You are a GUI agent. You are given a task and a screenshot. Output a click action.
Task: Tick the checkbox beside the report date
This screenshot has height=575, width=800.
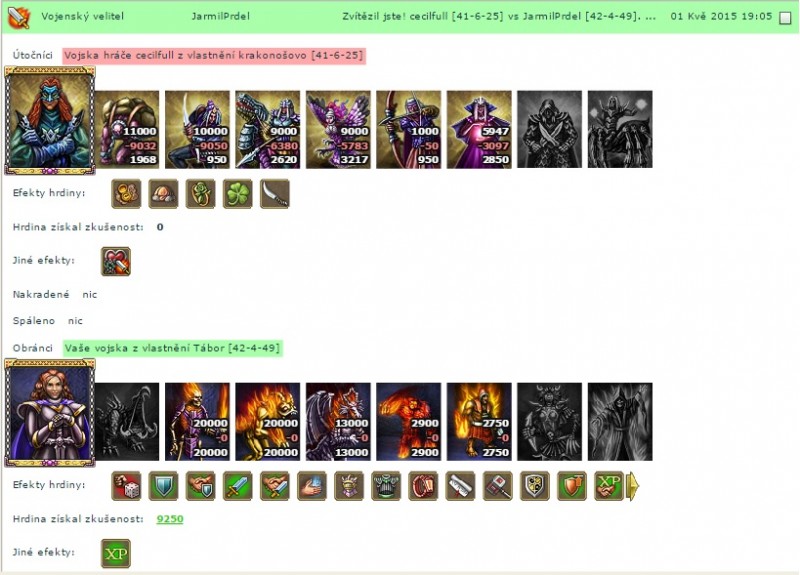click(786, 18)
